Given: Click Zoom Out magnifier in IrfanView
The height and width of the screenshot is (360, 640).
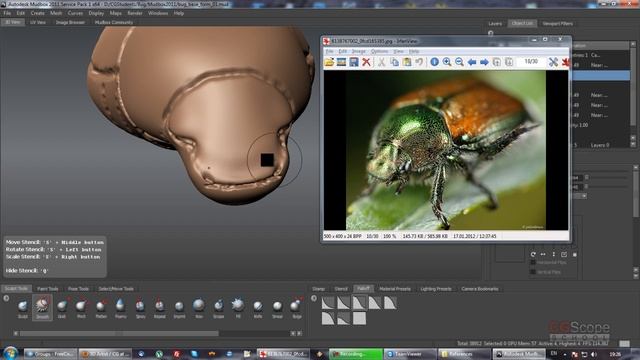Looking at the screenshot, I should (459, 62).
